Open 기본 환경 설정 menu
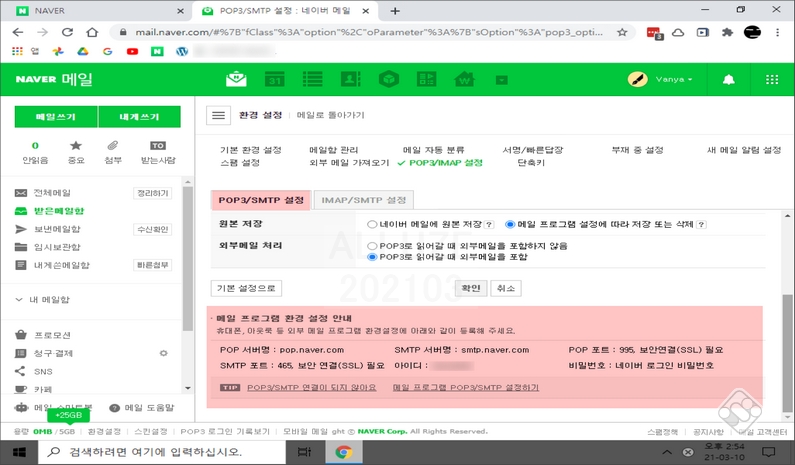 point(250,150)
